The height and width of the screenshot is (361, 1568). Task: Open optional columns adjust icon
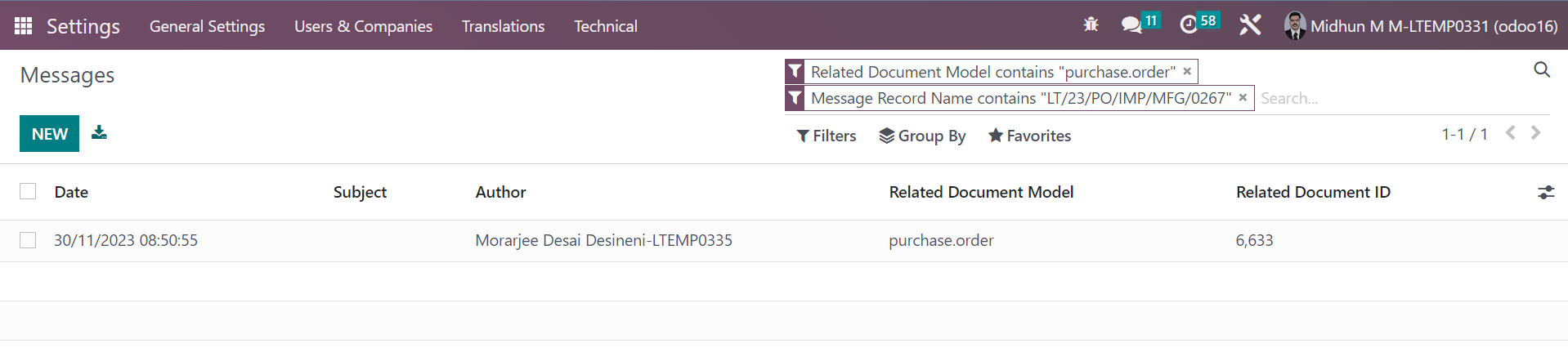point(1545,193)
